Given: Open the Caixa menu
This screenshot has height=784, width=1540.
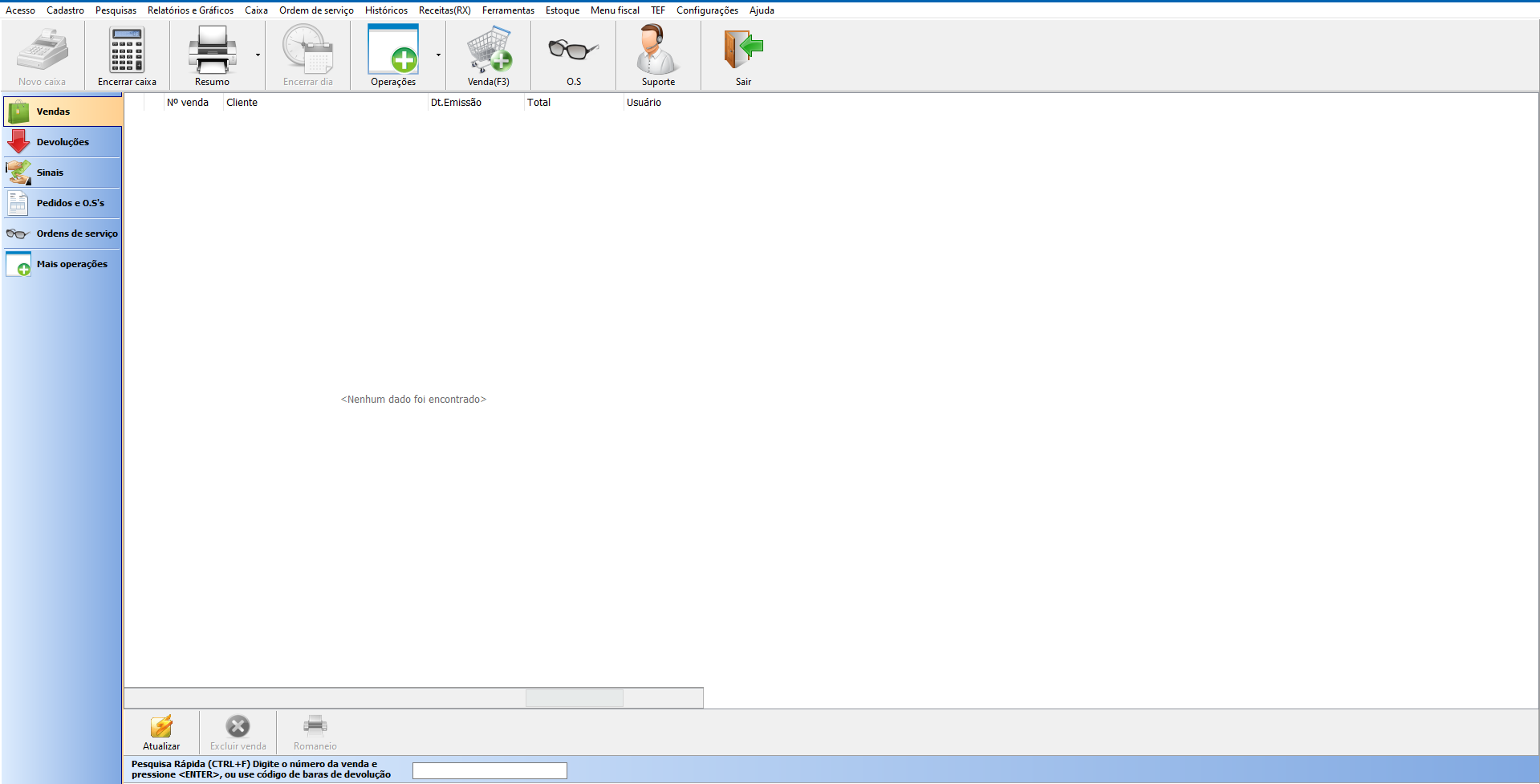Looking at the screenshot, I should 256,10.
